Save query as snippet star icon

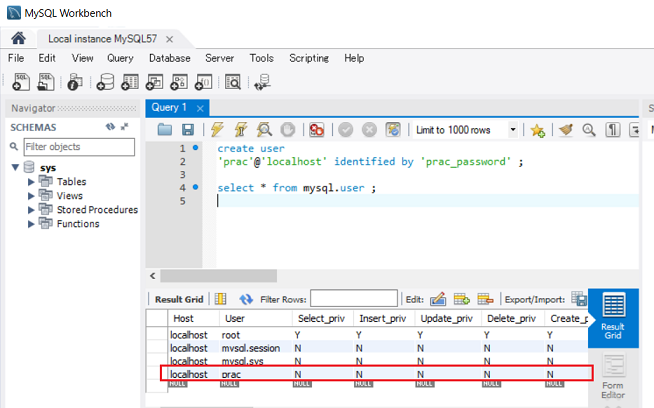tap(538, 130)
